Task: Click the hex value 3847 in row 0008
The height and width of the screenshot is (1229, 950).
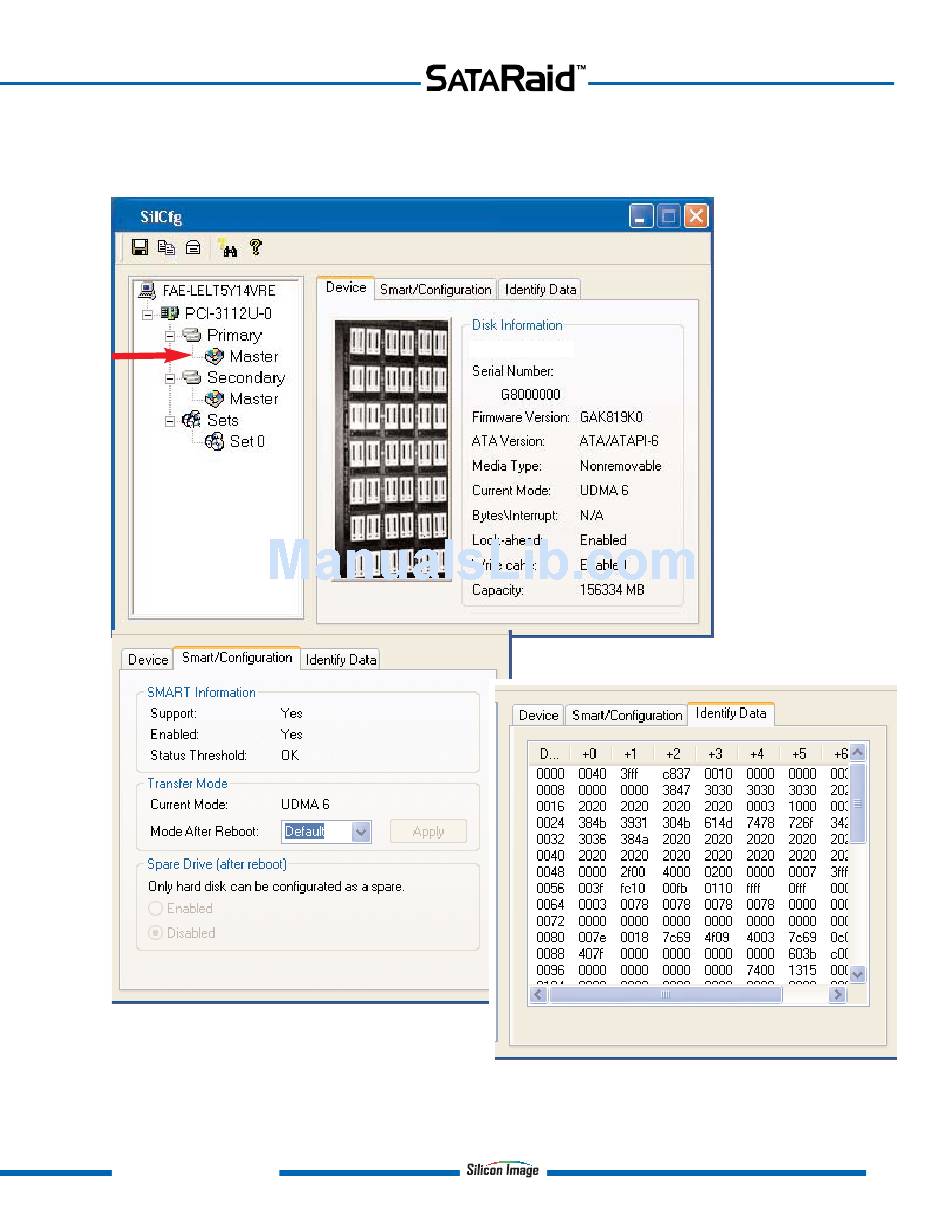Action: click(676, 790)
